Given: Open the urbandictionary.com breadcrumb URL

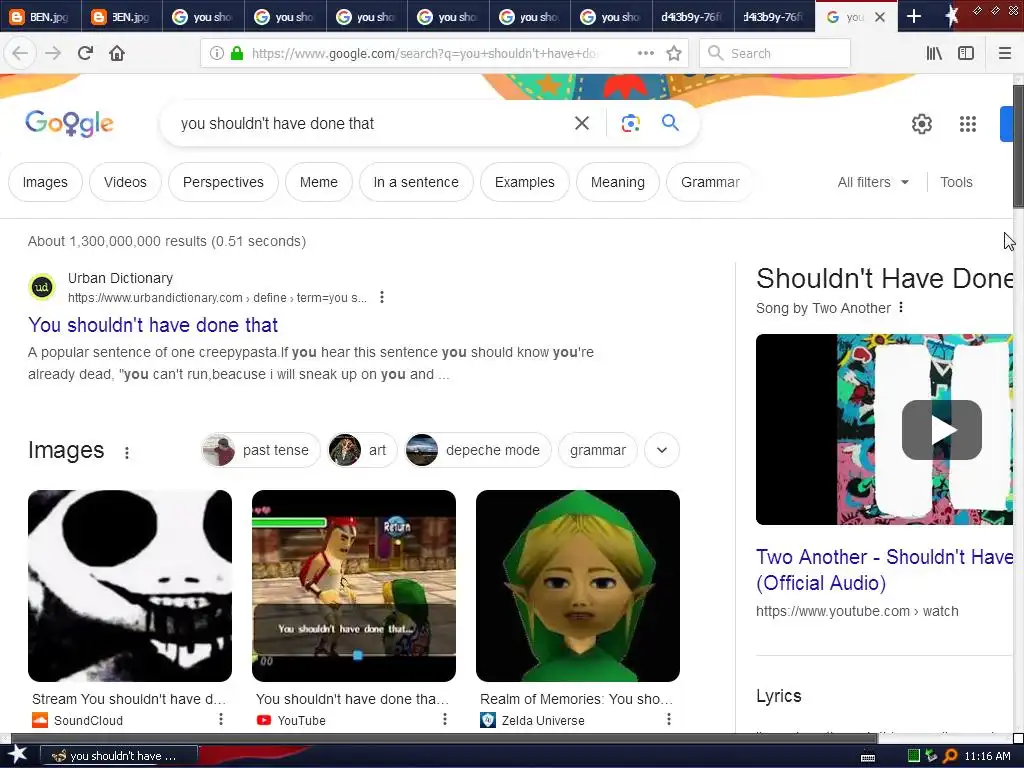Looking at the screenshot, I should pos(217,298).
